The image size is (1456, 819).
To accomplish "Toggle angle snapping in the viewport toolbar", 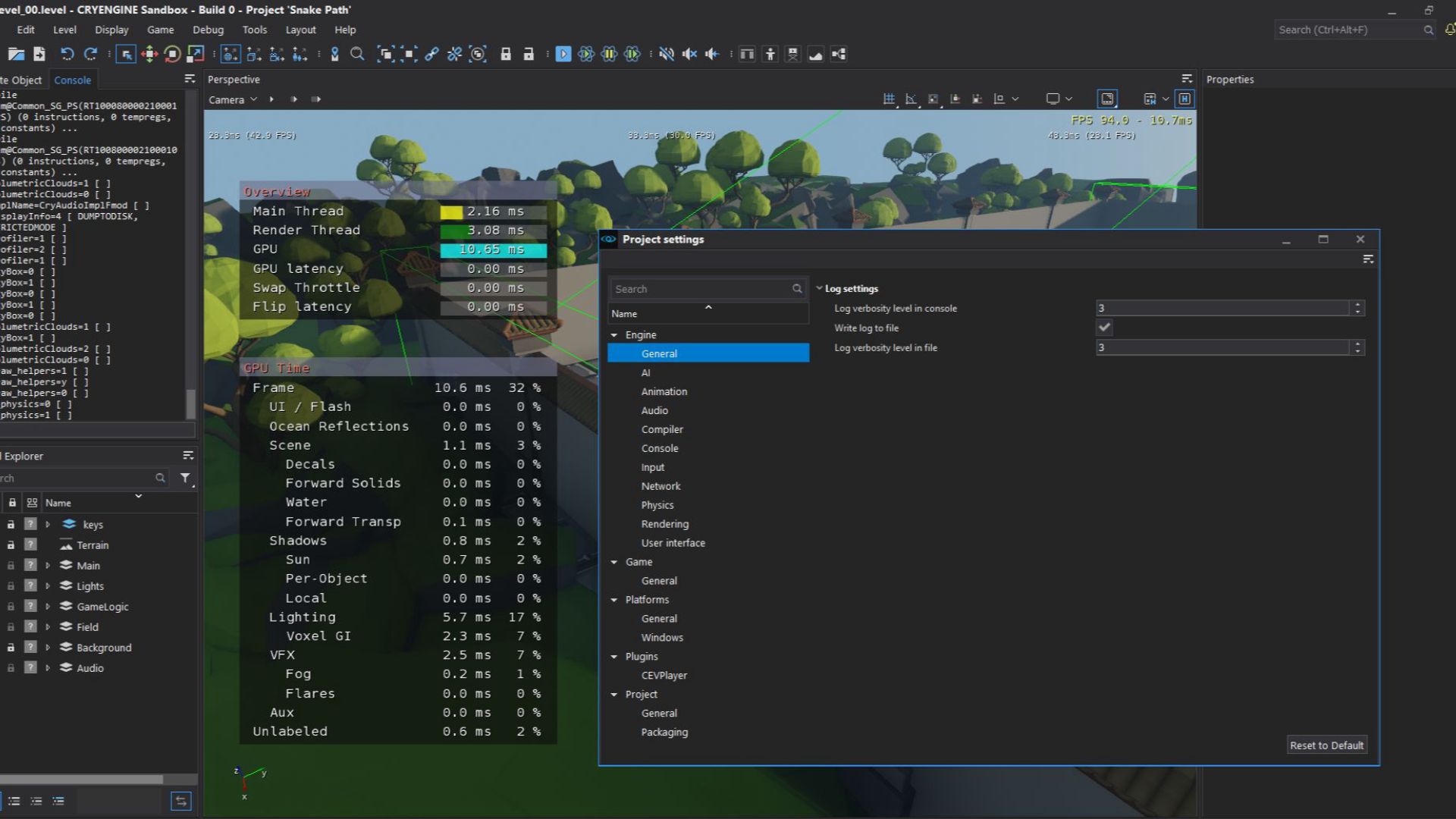I will pyautogui.click(x=911, y=99).
